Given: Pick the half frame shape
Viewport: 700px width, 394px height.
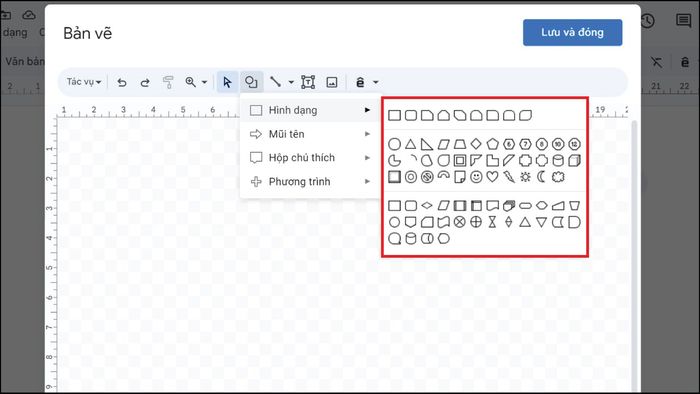Looking at the screenshot, I should pos(476,161).
